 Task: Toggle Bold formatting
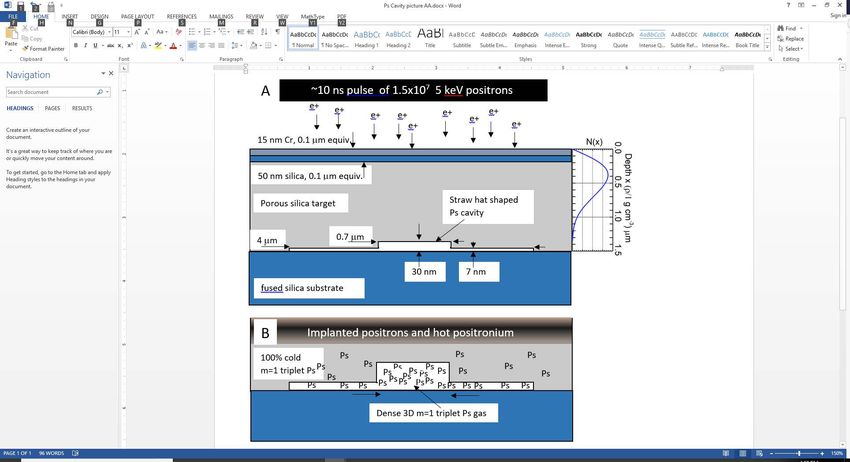click(75, 46)
